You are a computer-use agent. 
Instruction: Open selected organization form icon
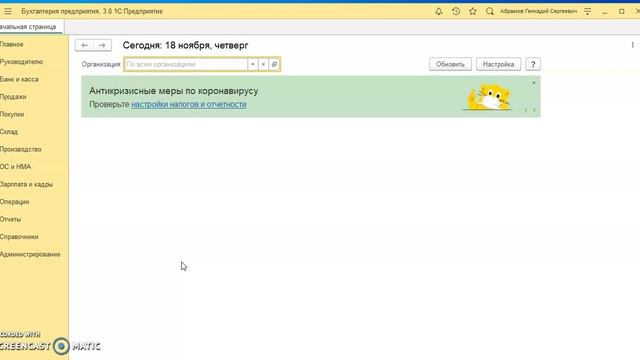[274, 64]
